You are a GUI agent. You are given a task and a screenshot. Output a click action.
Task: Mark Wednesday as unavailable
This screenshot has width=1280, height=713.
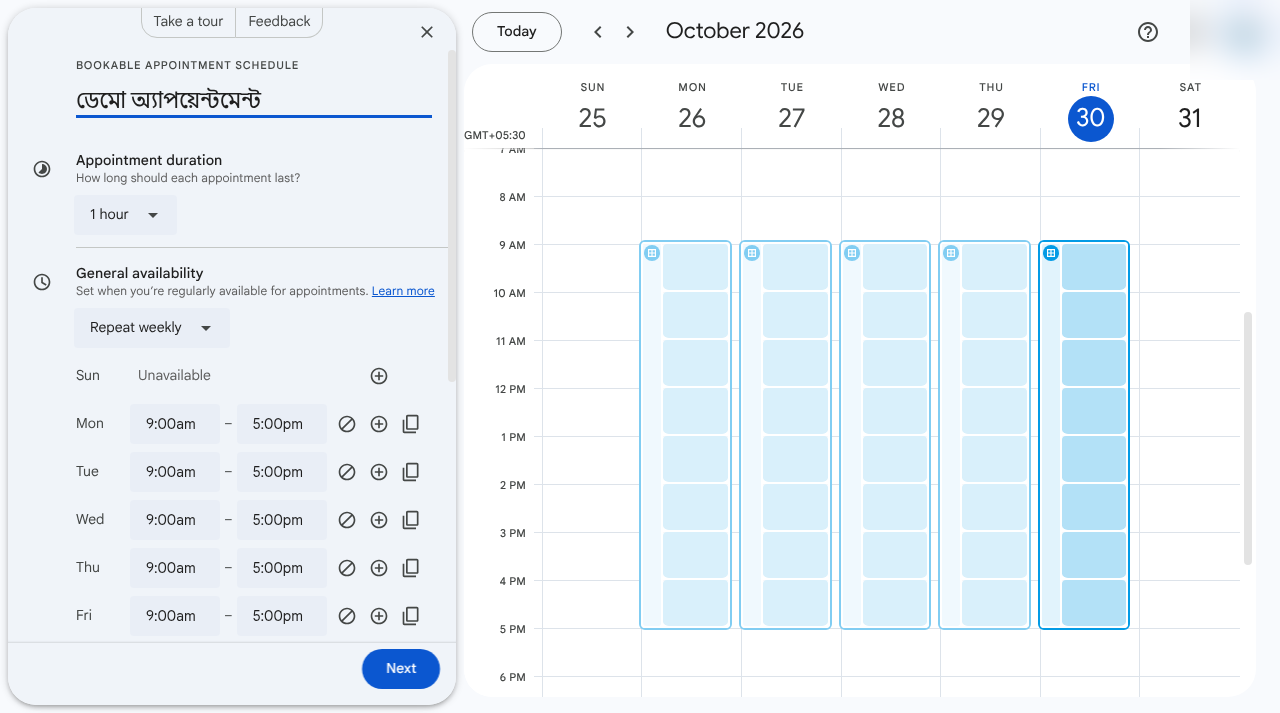pos(347,520)
